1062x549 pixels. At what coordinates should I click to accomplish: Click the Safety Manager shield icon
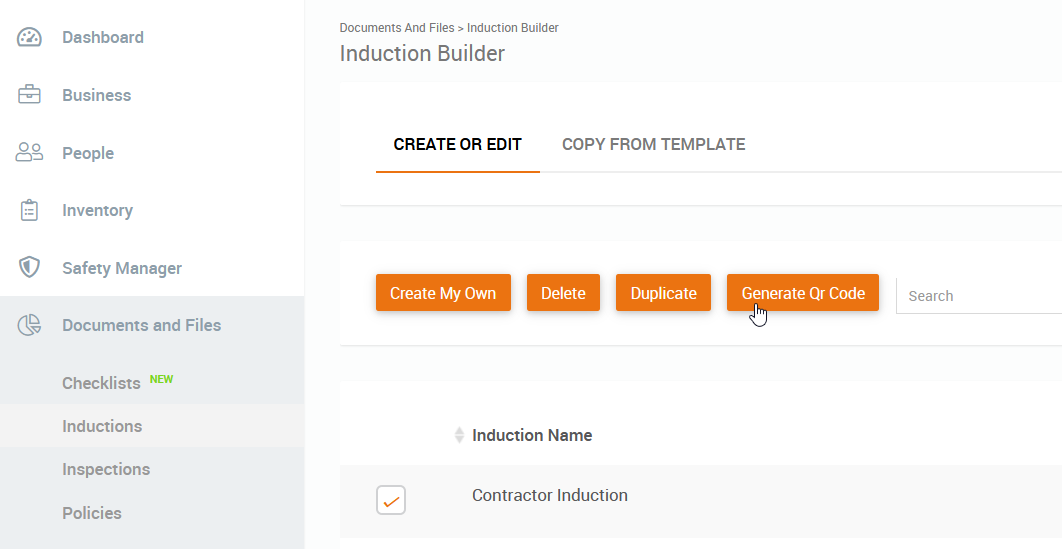pyautogui.click(x=30, y=268)
